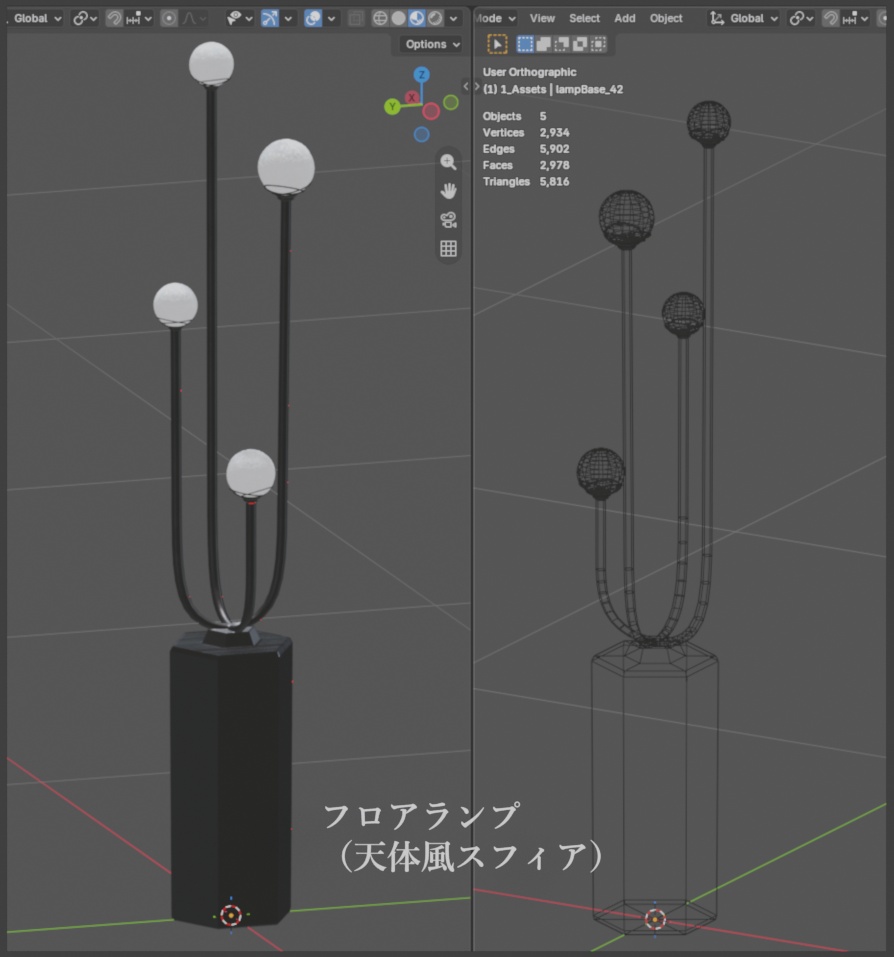Click Edges '5,902' statistic
Screen dimensions: 894x957
(554, 149)
